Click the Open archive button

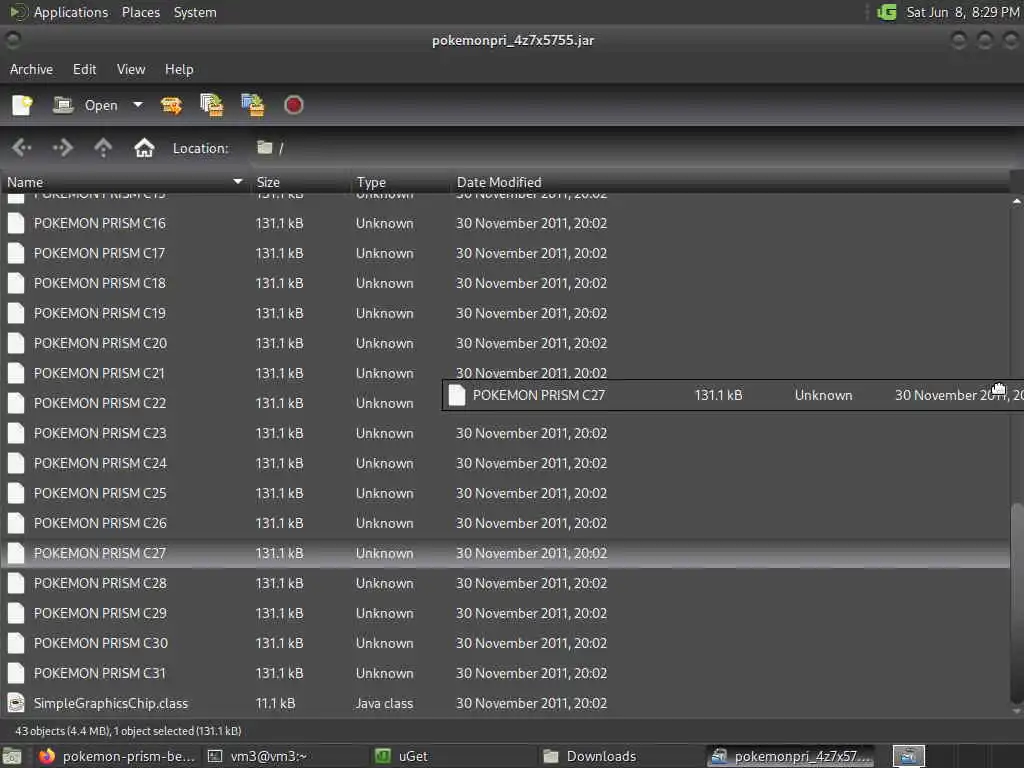pyautogui.click(x=86, y=105)
